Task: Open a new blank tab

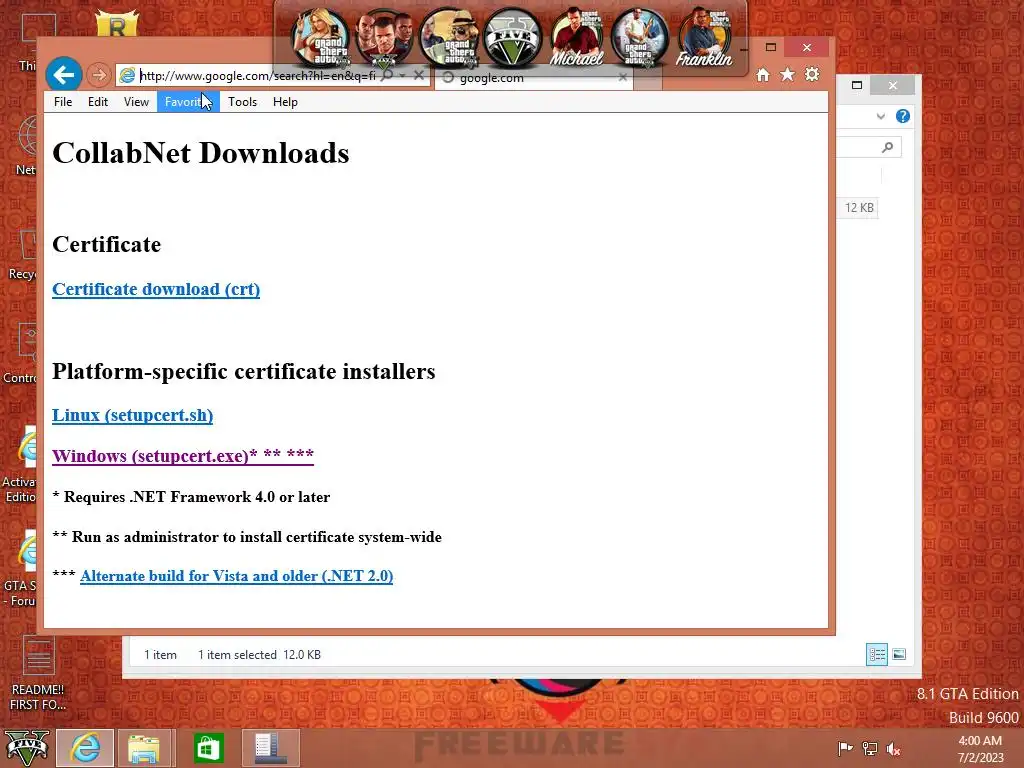Action: click(648, 78)
